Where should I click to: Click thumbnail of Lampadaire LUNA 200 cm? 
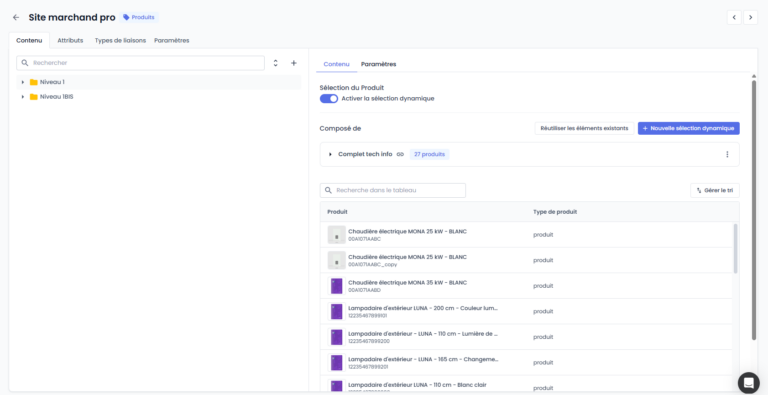coord(336,311)
